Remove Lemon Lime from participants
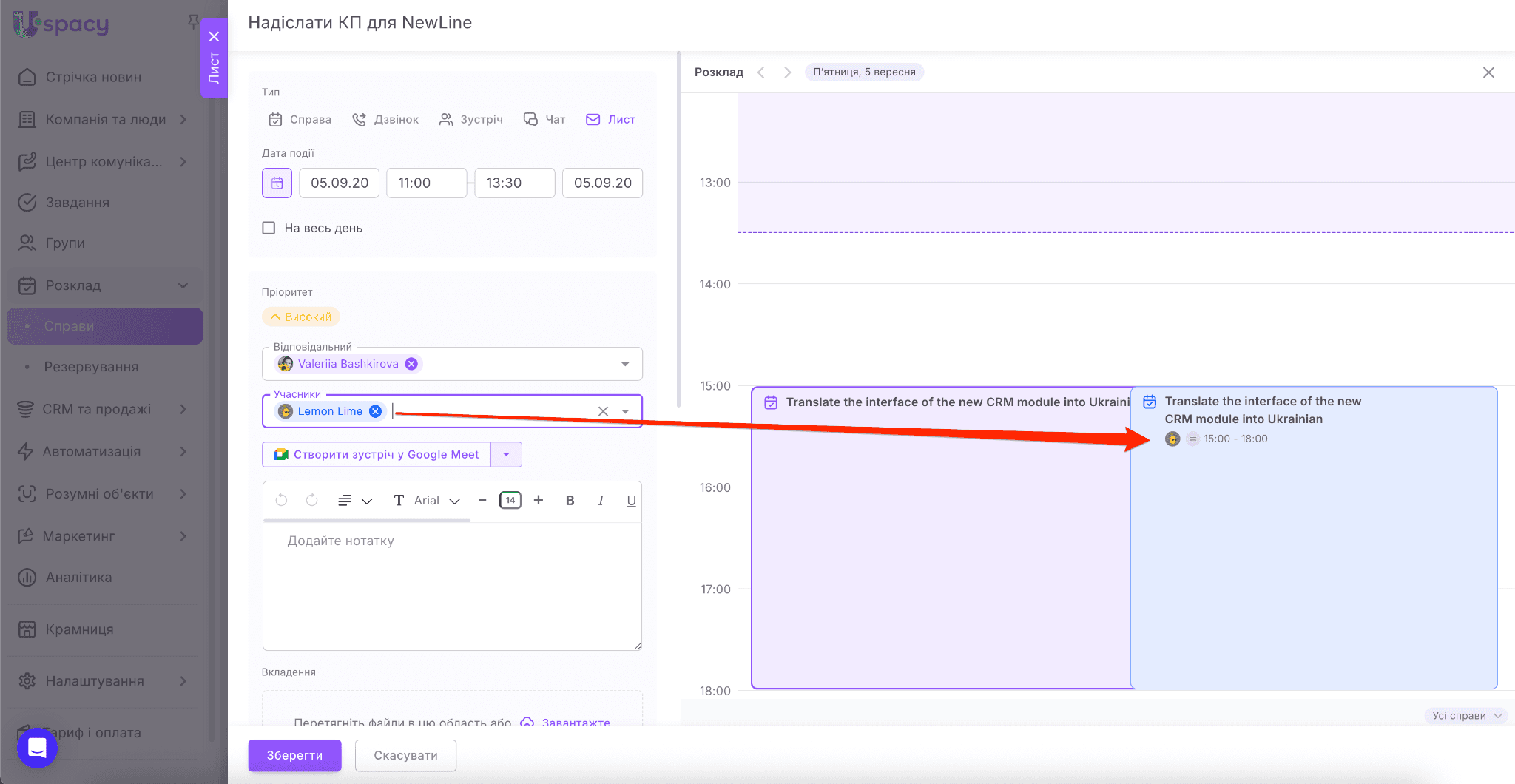 (x=376, y=411)
